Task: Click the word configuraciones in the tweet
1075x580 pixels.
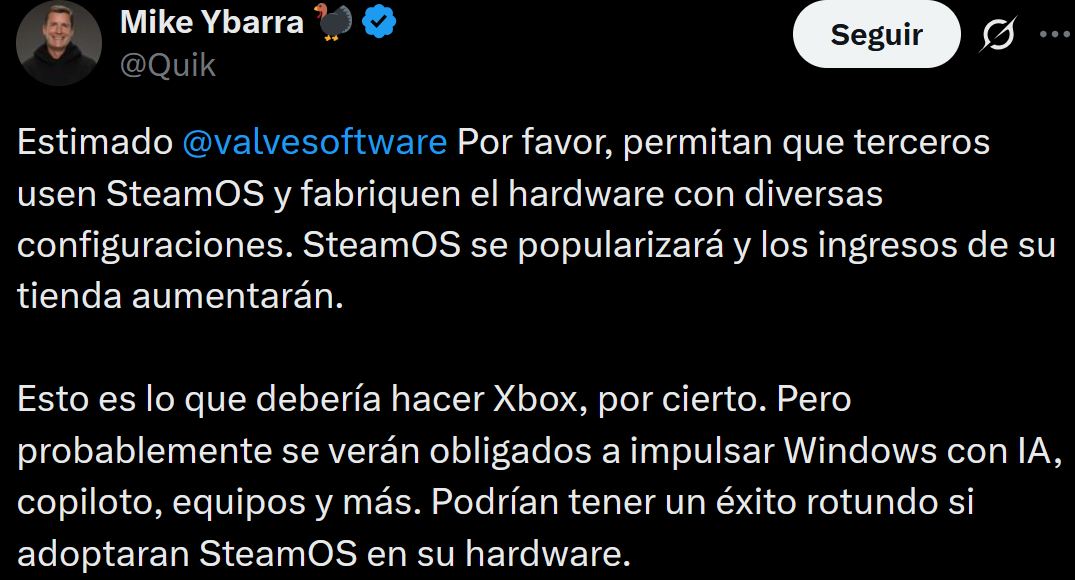Action: pyautogui.click(x=150, y=245)
